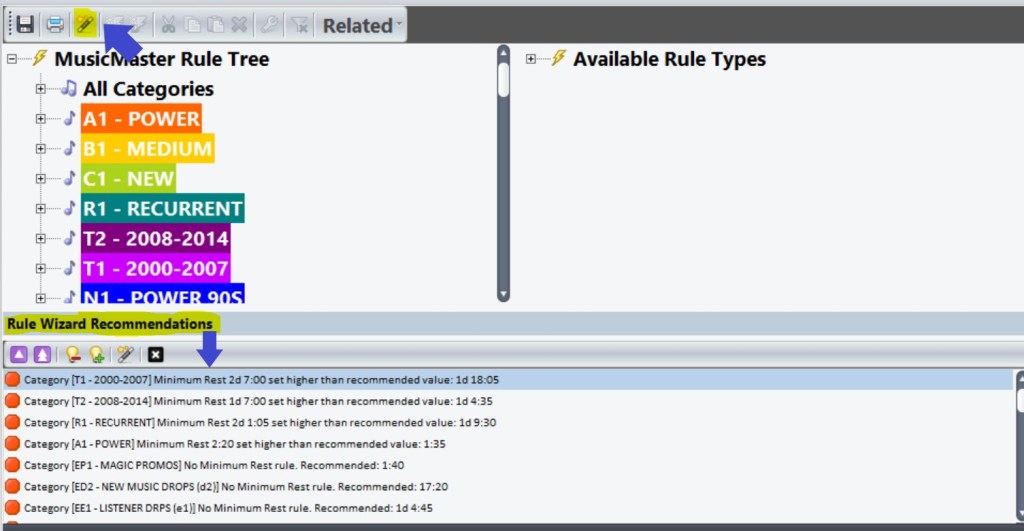Click the wand icon in recommendations toolbar
1024x531 pixels.
[125, 354]
